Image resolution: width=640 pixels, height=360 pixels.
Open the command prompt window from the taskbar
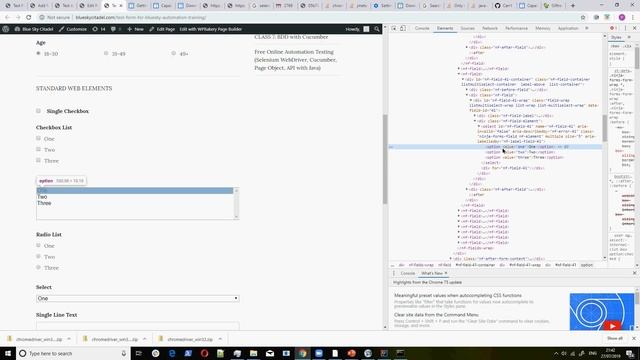[400, 353]
